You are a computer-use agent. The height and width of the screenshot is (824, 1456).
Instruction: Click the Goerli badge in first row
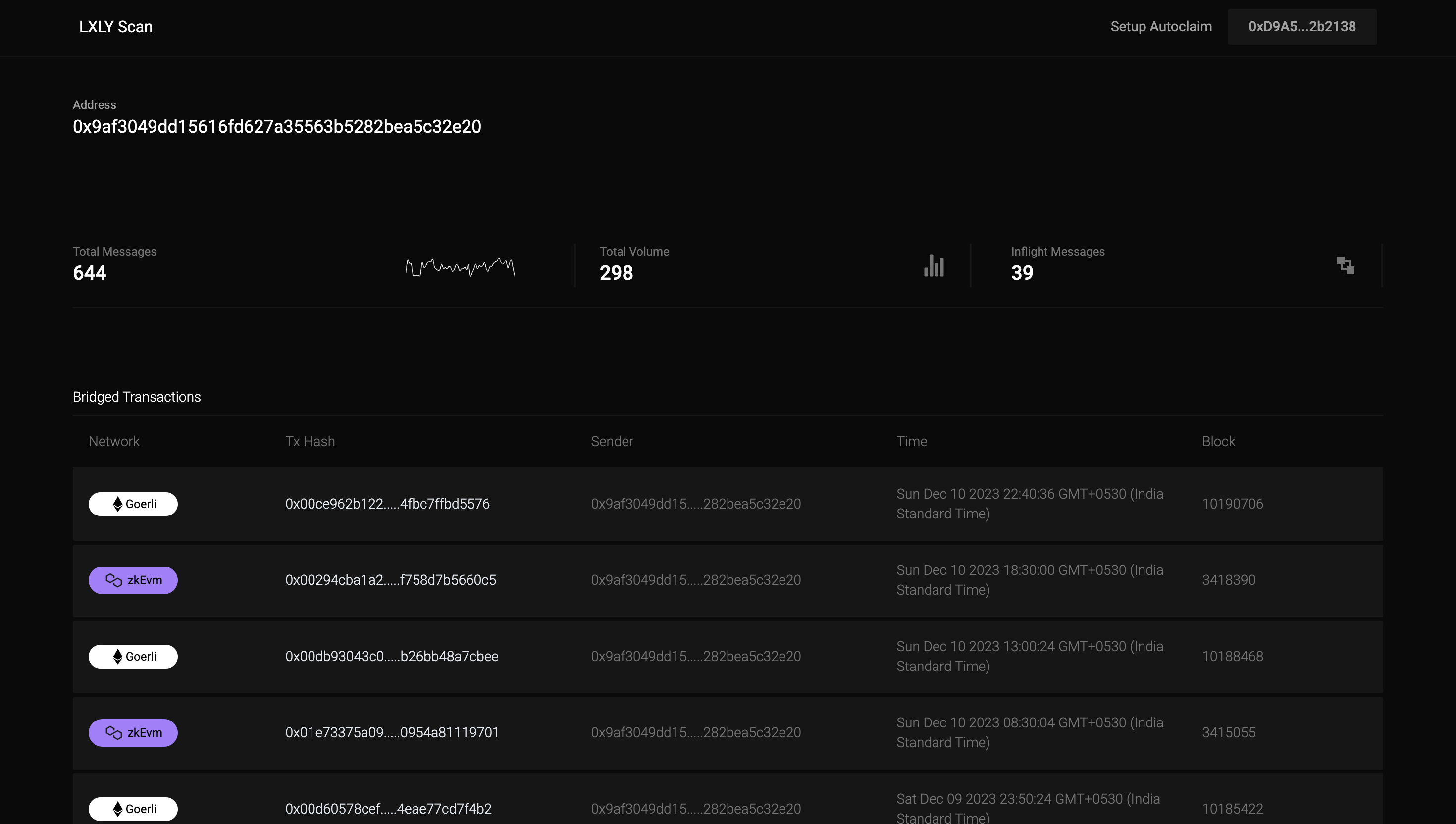[133, 504]
